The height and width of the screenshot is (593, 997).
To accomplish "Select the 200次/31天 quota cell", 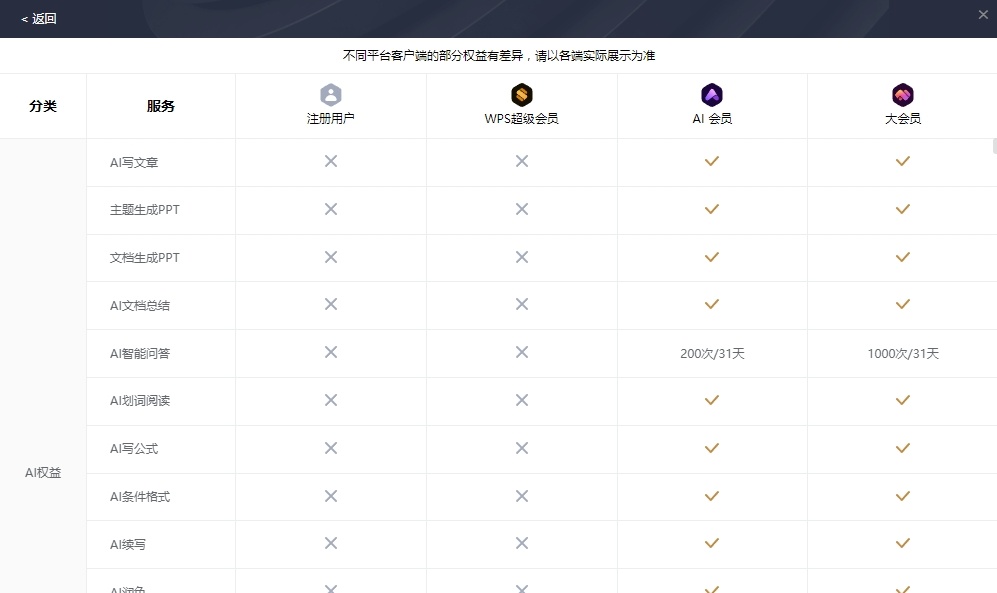I will point(712,353).
